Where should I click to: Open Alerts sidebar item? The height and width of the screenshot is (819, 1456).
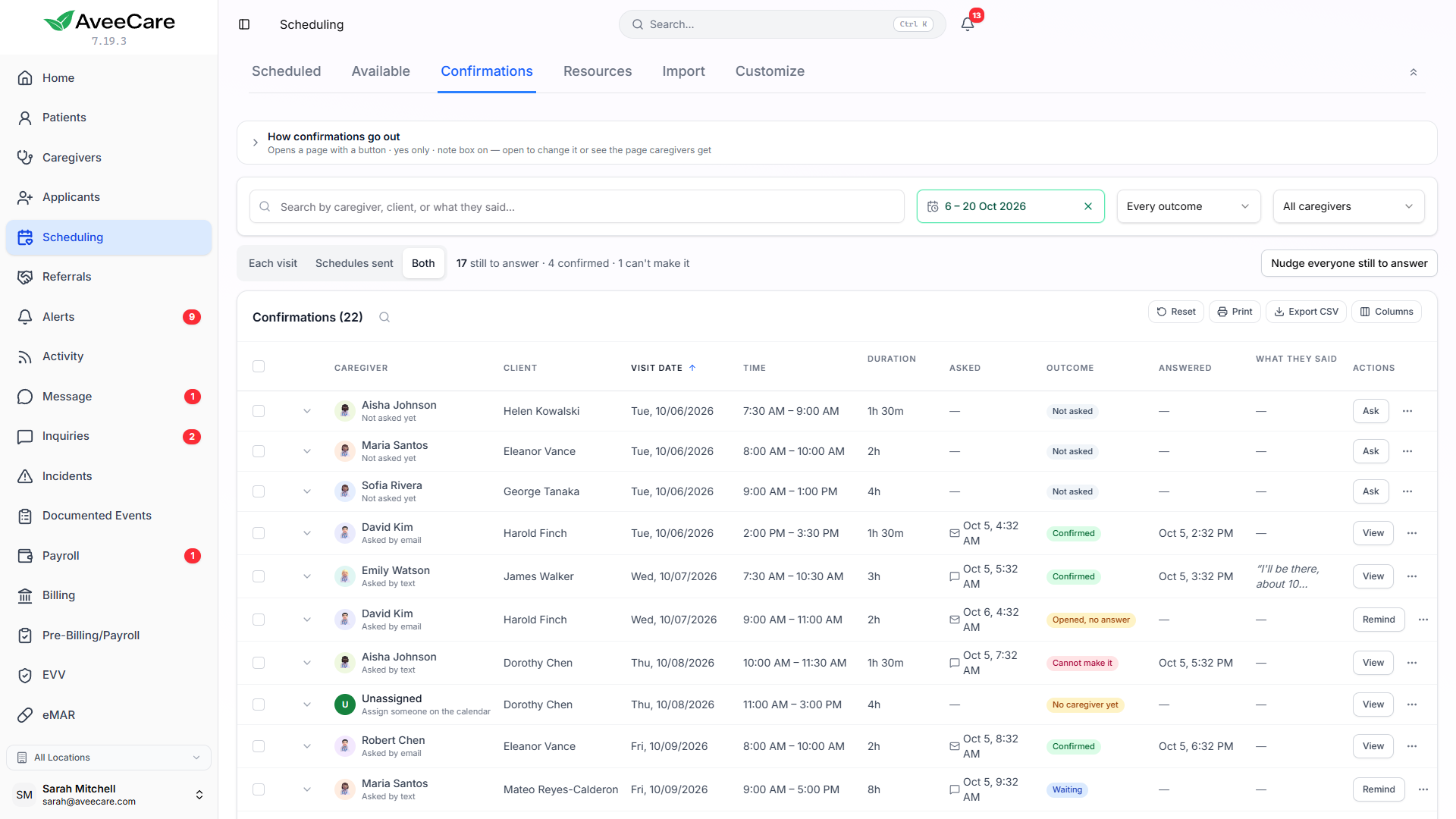point(108,317)
